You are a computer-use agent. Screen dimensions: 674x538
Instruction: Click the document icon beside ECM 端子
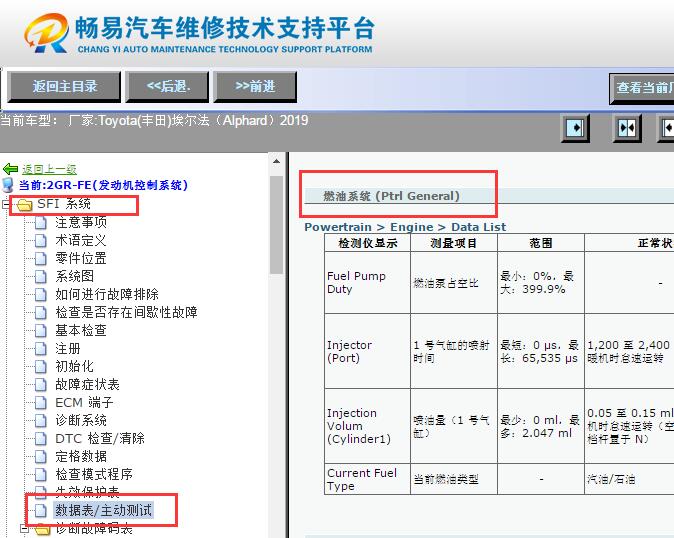coord(41,403)
